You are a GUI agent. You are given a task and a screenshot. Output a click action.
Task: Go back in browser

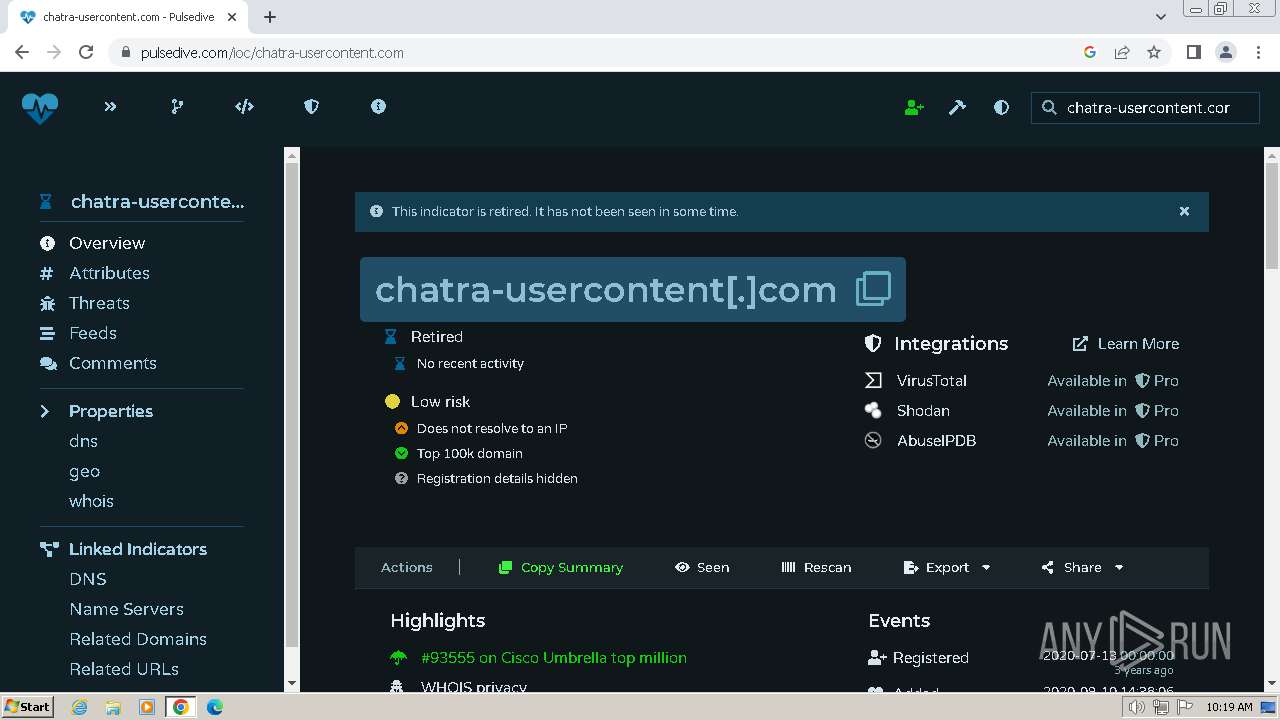tap(22, 52)
